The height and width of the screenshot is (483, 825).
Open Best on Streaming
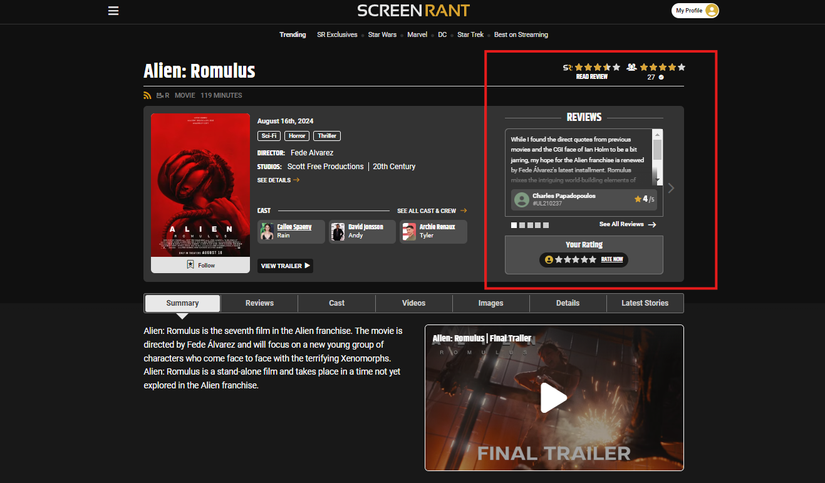[x=521, y=35]
